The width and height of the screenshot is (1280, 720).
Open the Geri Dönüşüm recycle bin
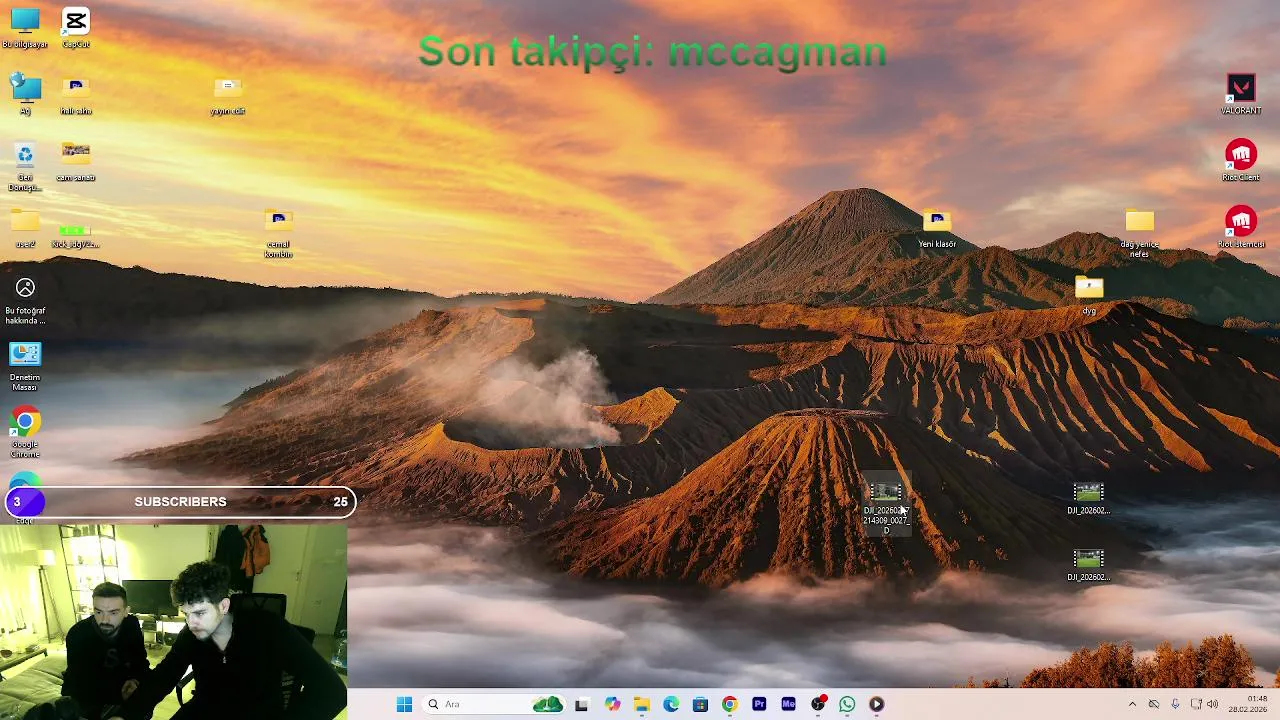(25, 166)
